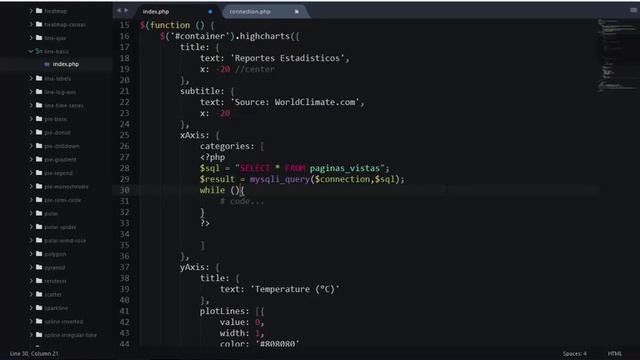
Task: Click 'Temperature (°C)' string on line 39
Action: point(295,289)
